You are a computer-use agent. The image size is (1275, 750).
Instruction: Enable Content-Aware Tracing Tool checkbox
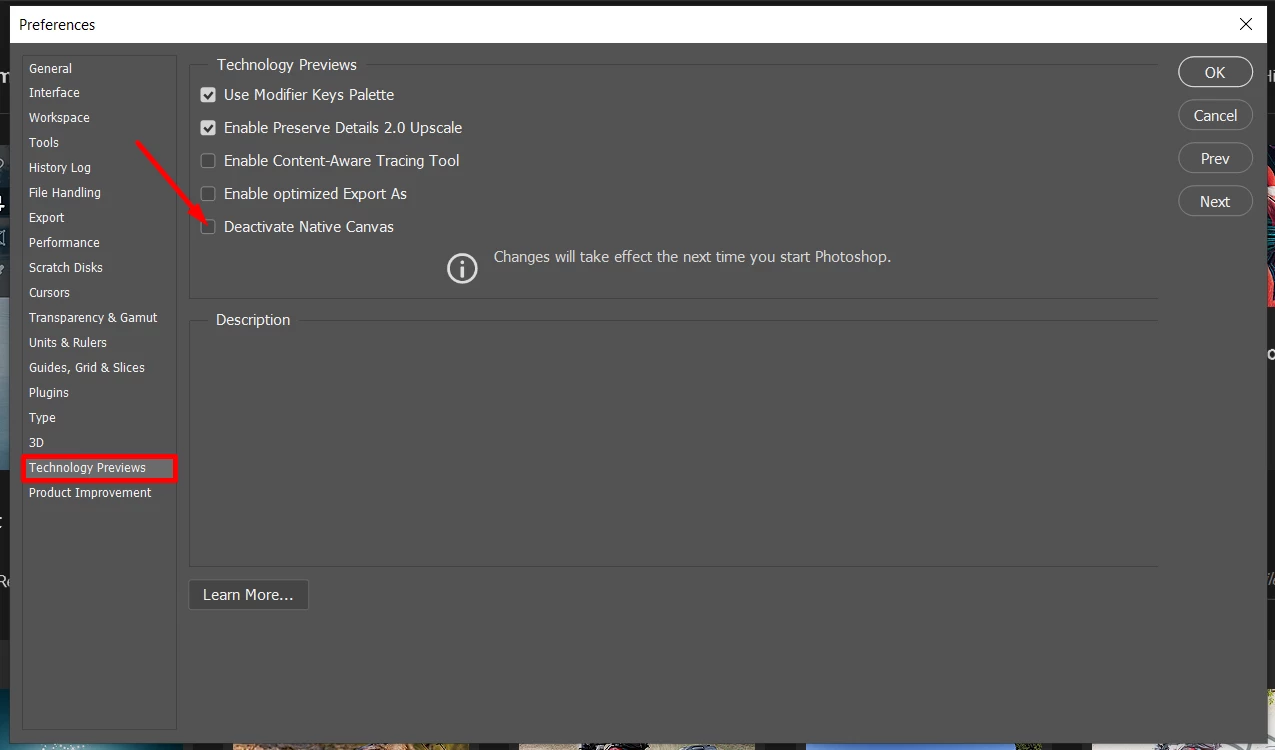pos(208,161)
